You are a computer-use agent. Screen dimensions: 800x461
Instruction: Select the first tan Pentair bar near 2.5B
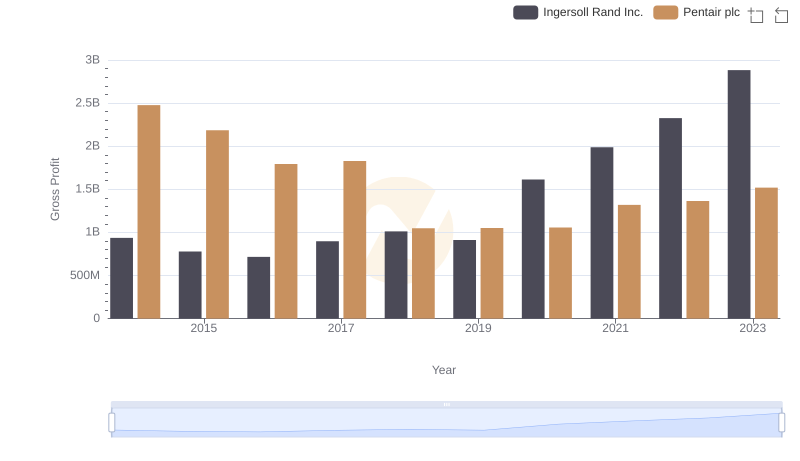149,212
